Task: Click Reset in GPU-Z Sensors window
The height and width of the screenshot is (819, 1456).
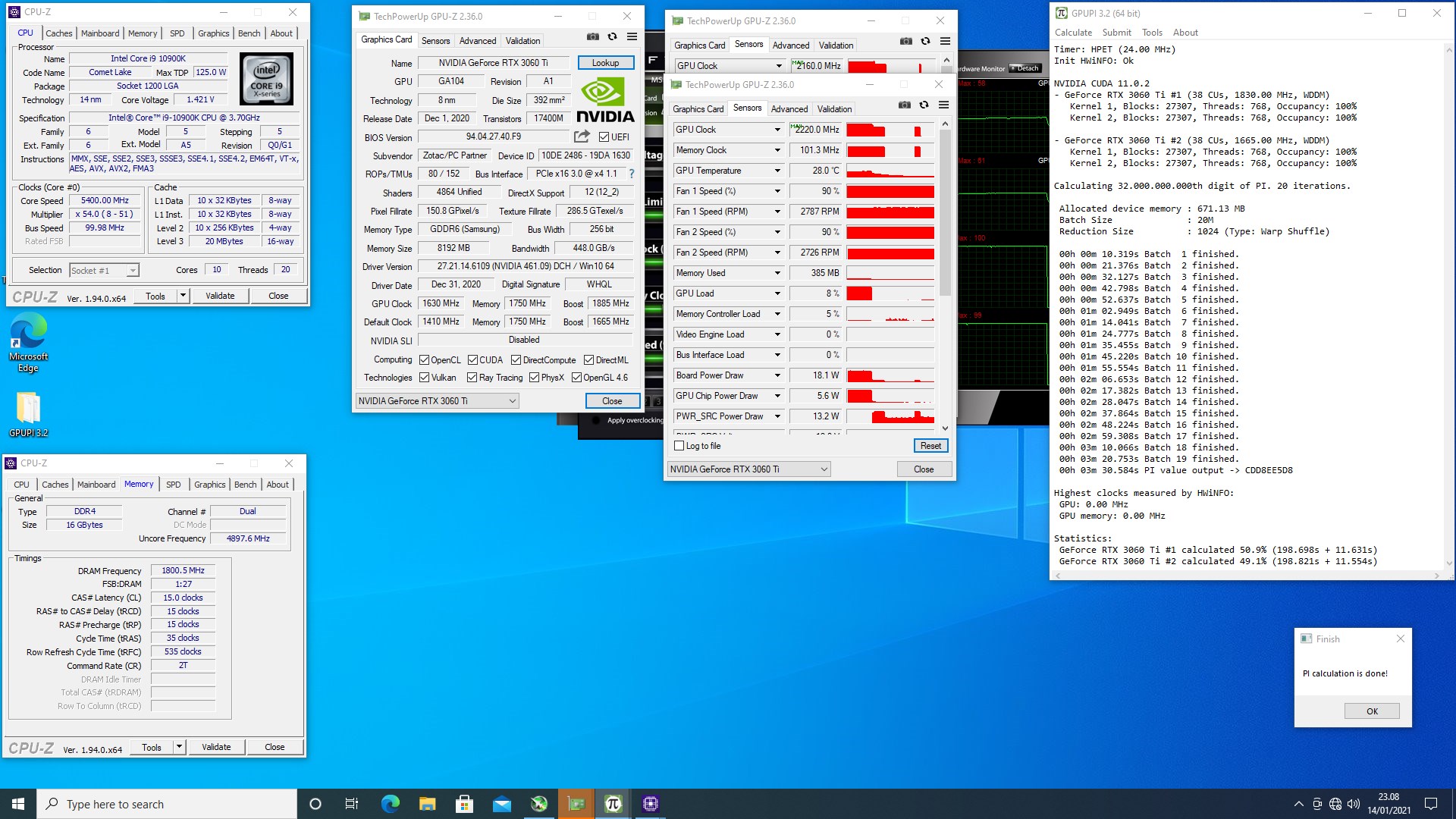Action: (x=930, y=446)
